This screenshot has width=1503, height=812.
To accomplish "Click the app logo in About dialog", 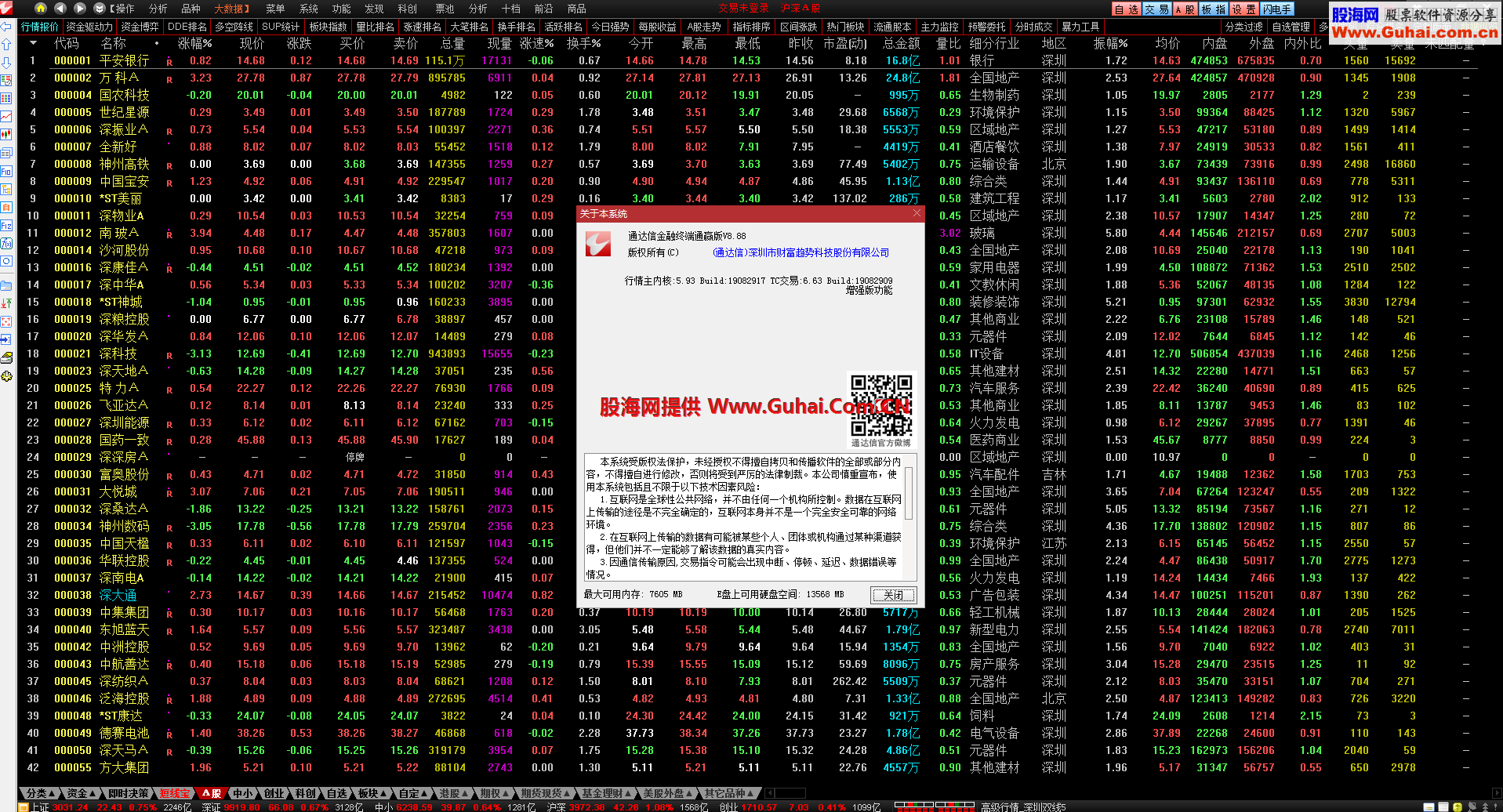I will click(x=598, y=244).
